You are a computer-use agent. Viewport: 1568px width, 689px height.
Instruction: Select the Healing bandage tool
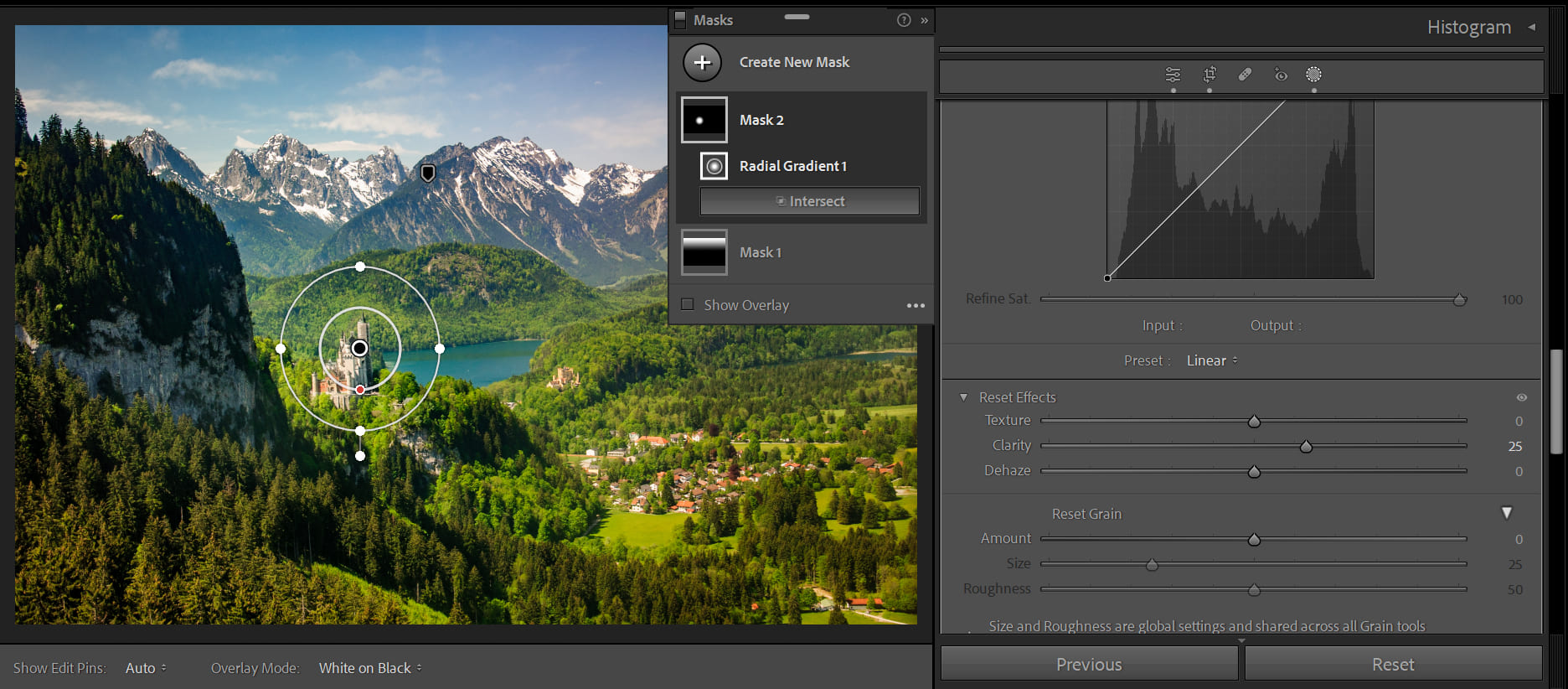(1245, 75)
